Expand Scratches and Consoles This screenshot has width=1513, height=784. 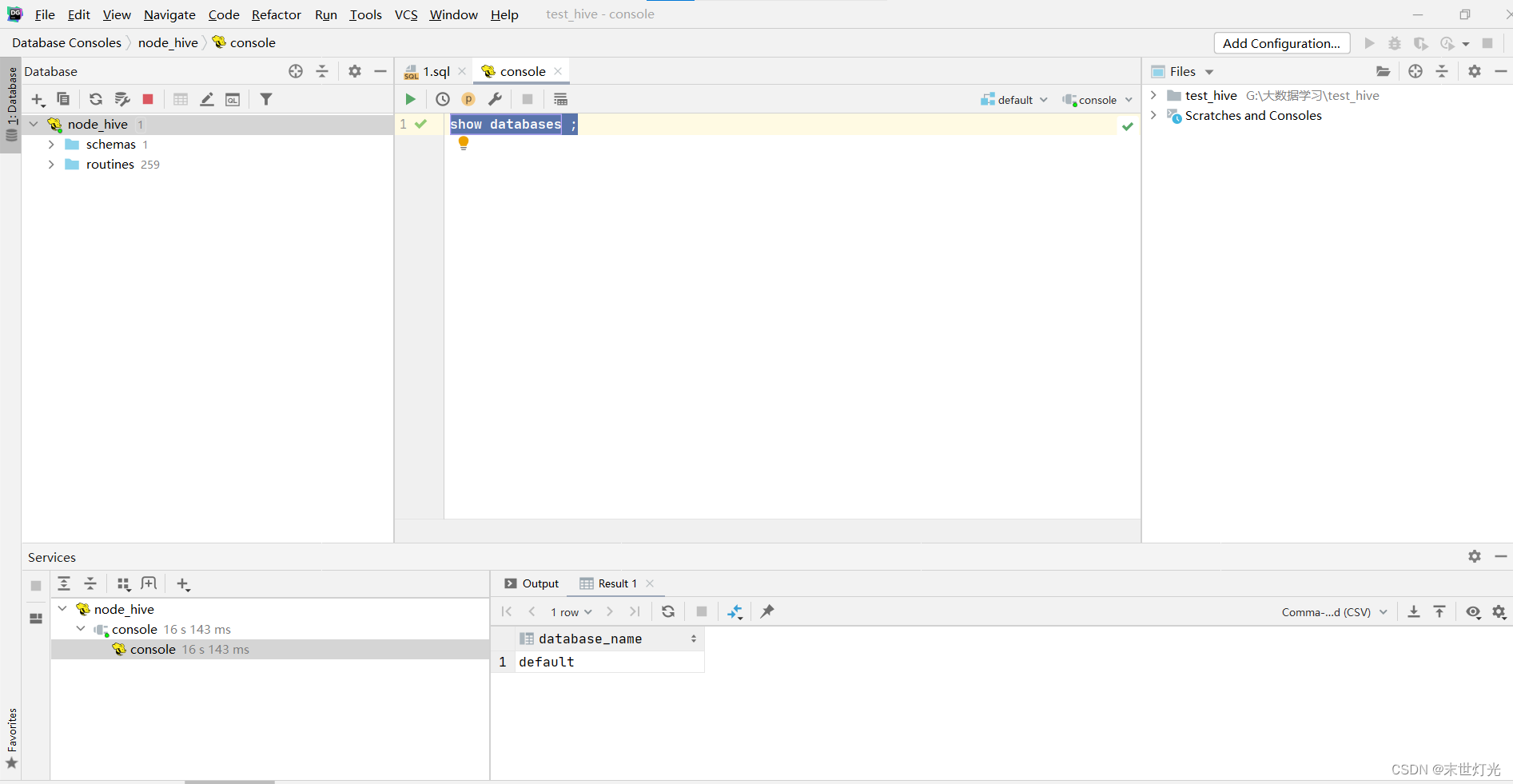tap(1153, 115)
